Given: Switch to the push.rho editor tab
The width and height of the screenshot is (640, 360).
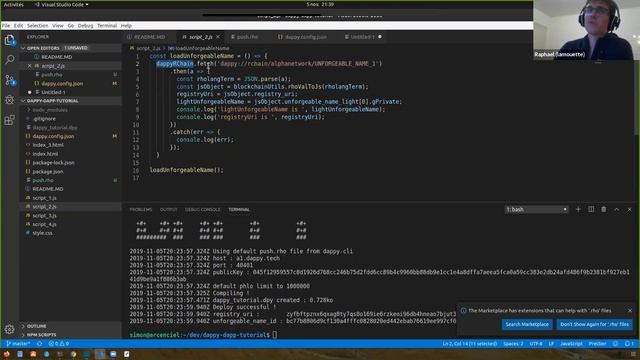Looking at the screenshot, I should coord(247,37).
